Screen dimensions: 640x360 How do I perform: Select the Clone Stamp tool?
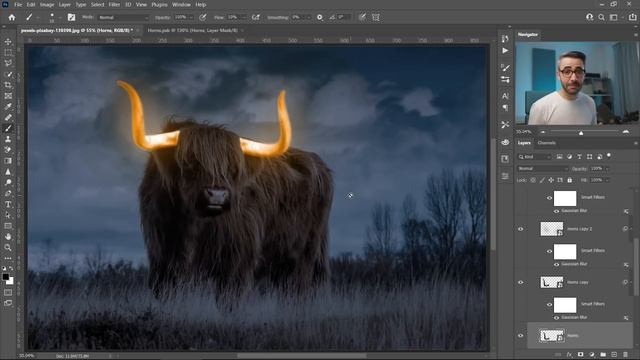tap(8, 139)
